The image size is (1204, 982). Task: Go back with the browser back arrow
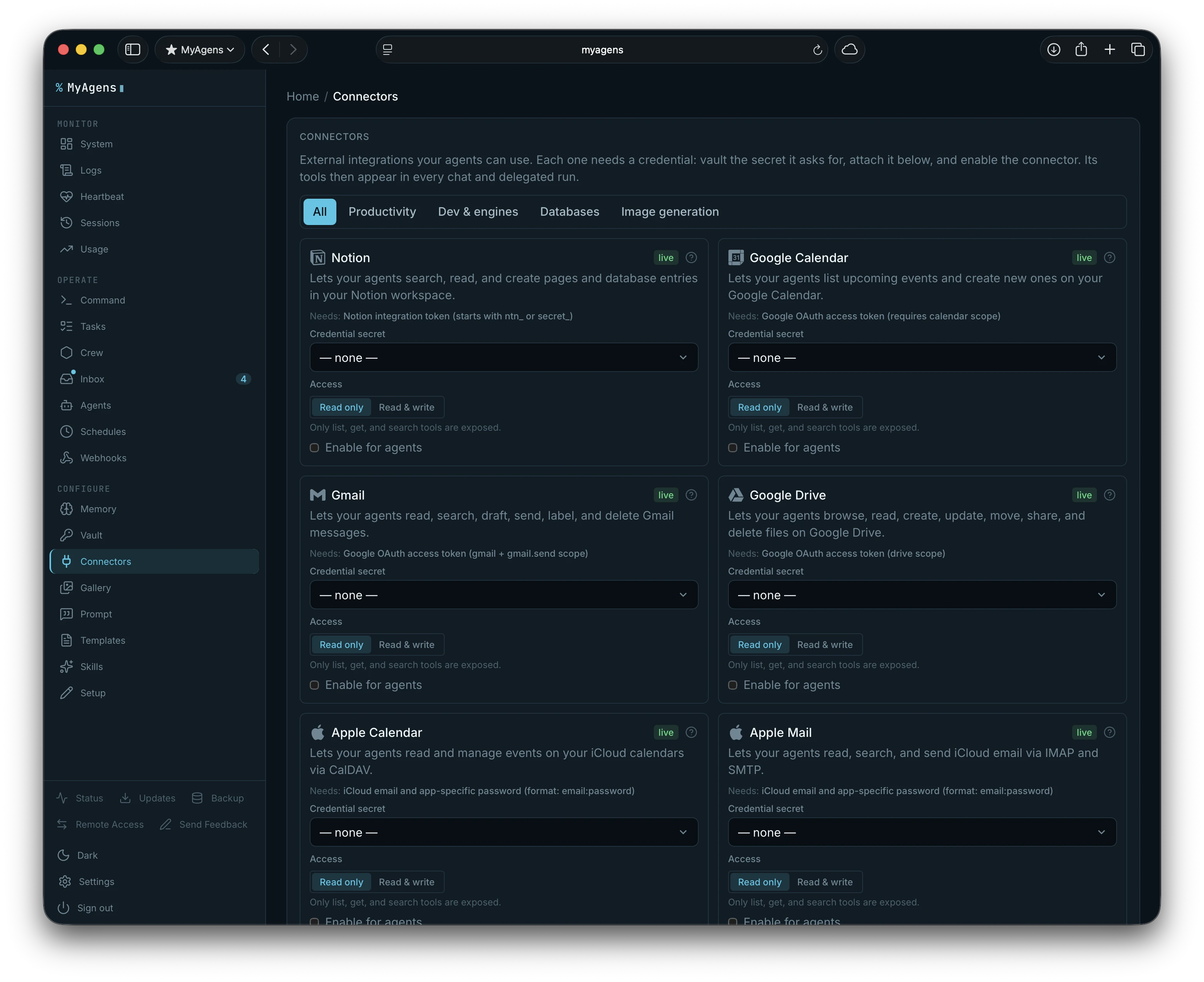pos(265,50)
